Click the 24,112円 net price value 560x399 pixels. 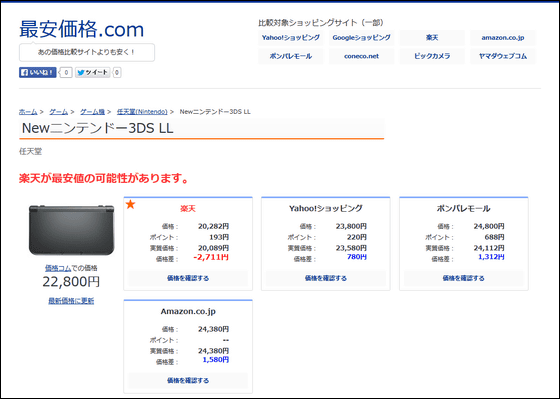tap(489, 248)
